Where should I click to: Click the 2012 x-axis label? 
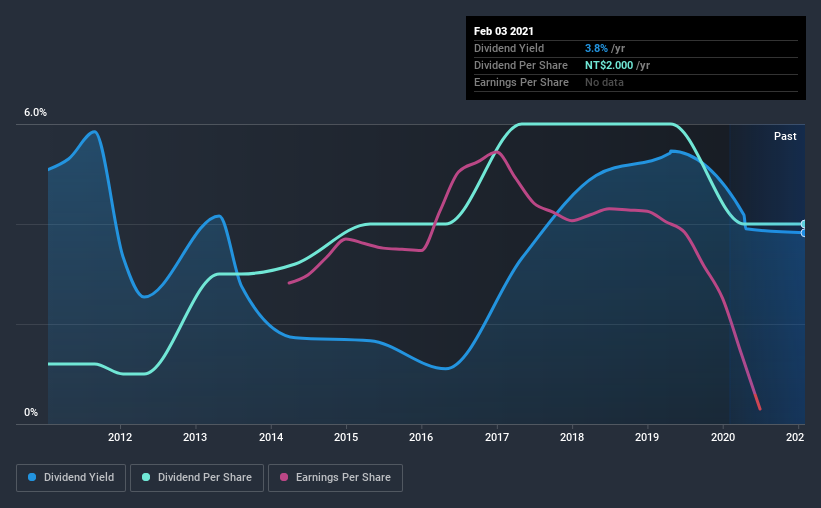pos(120,437)
